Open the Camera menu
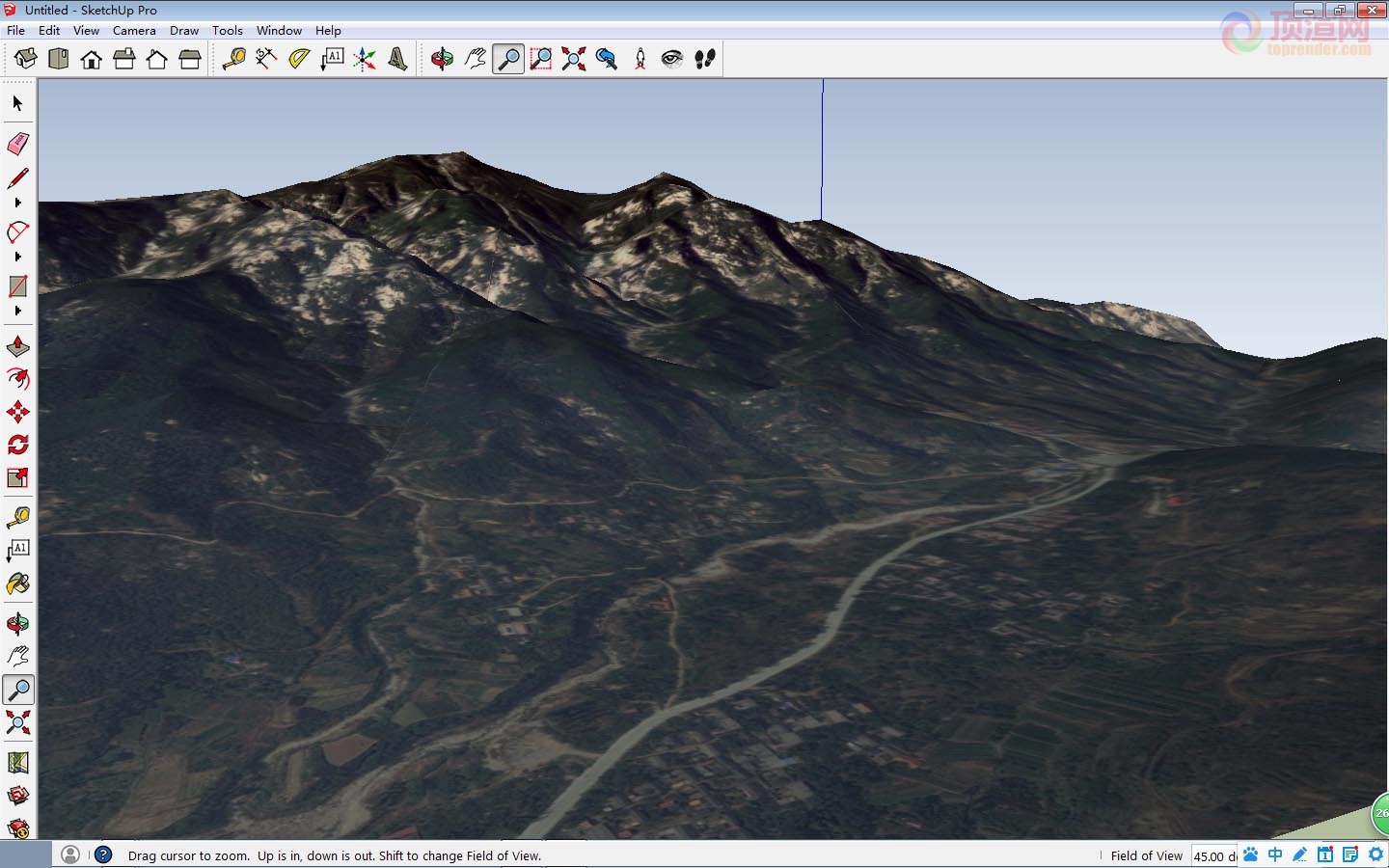 pyautogui.click(x=134, y=30)
